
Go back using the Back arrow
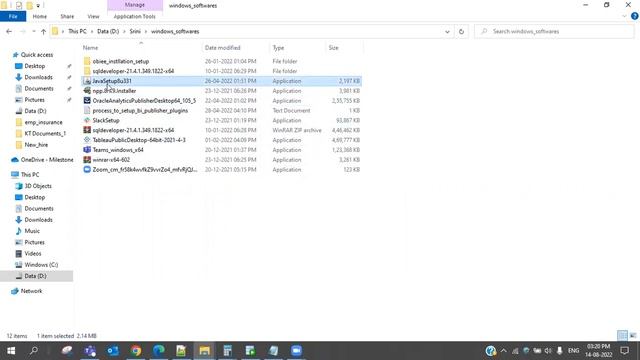click(9, 31)
